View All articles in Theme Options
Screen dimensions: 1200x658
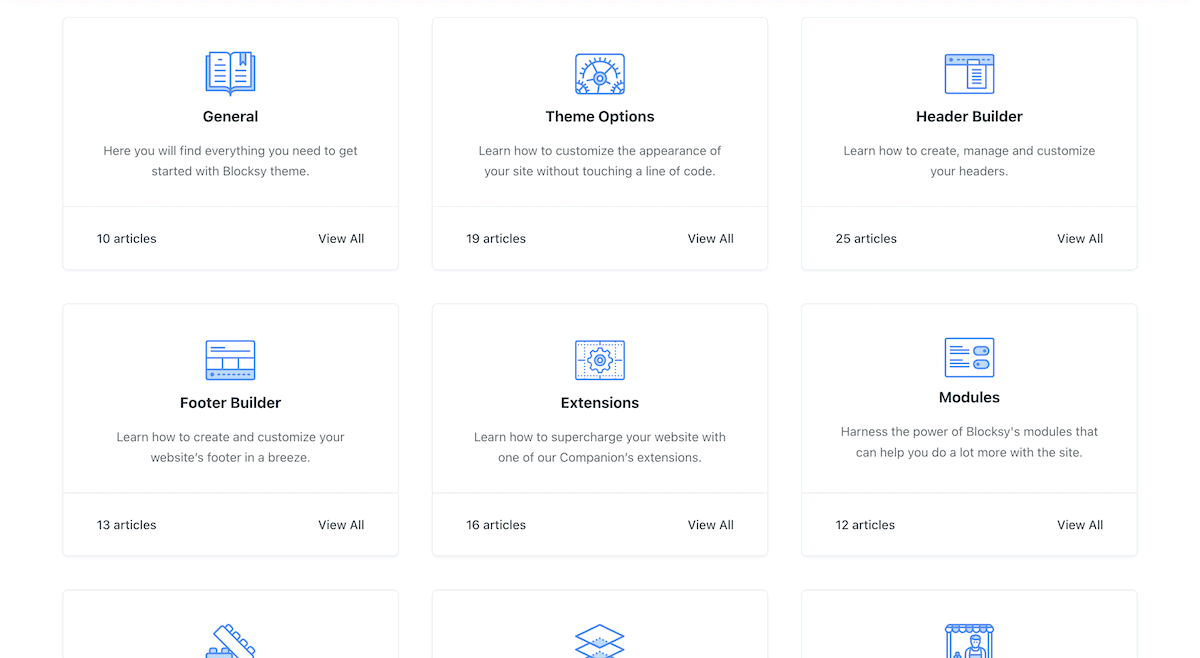[711, 238]
